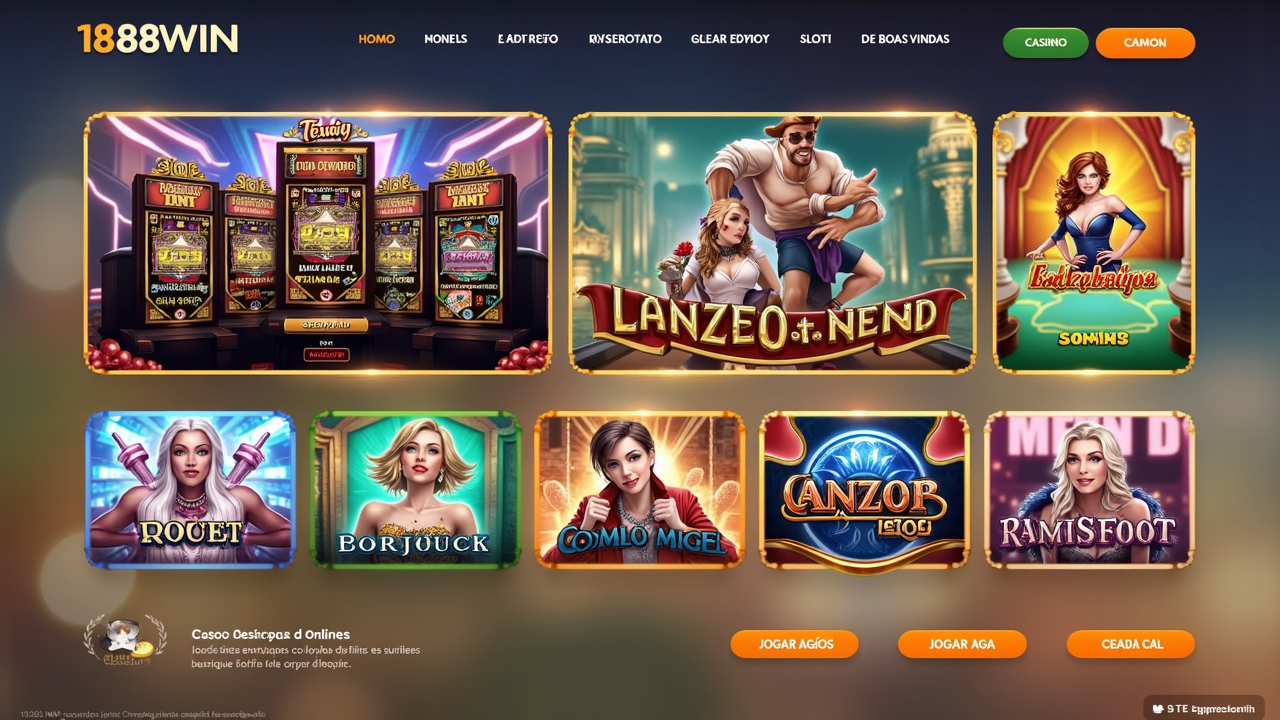Select the SOMINS red-haired woman banner

coord(1093,243)
